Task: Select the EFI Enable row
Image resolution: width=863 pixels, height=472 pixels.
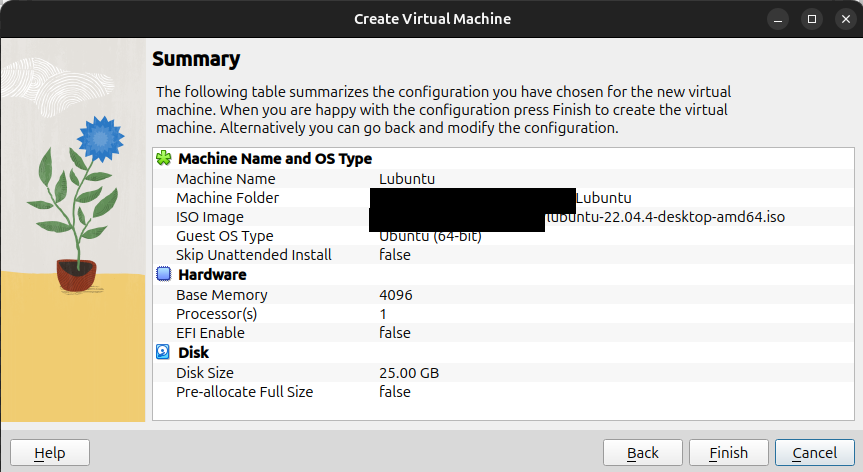Action: pos(210,333)
